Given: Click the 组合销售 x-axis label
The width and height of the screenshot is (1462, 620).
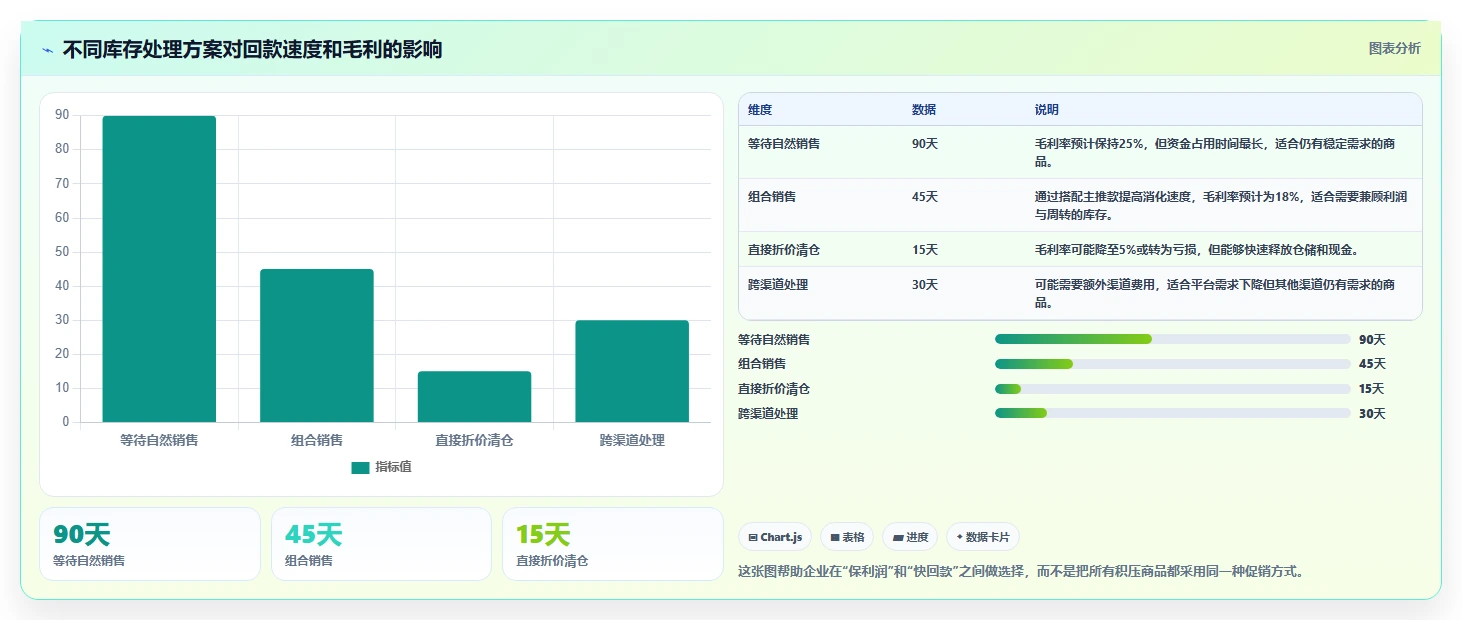Looking at the screenshot, I should [317, 440].
